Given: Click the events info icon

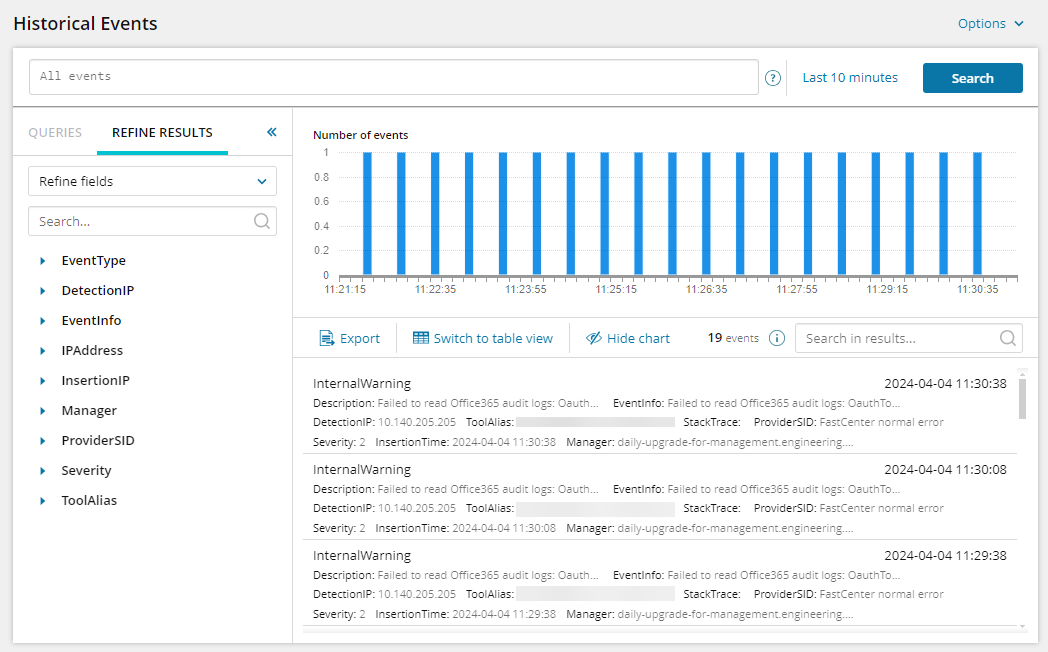Looking at the screenshot, I should tap(776, 338).
